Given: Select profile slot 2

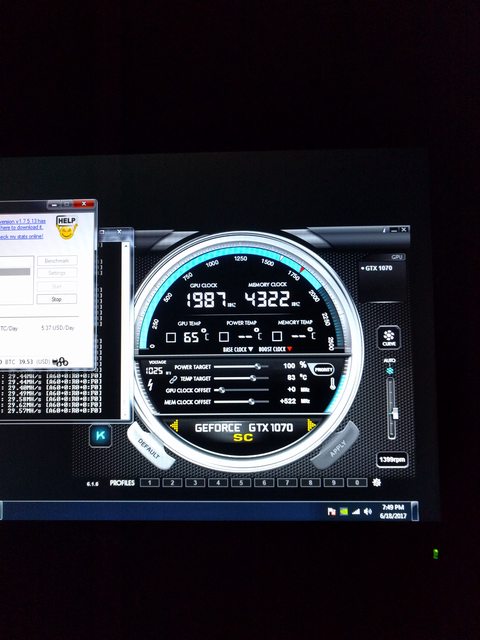Looking at the screenshot, I should click(x=172, y=483).
